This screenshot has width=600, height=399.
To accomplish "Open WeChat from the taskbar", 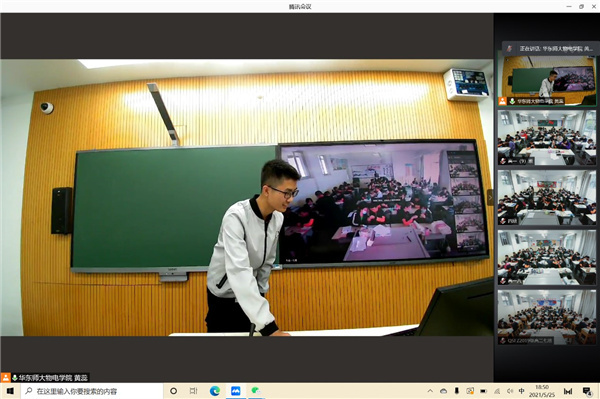I will pos(256,391).
